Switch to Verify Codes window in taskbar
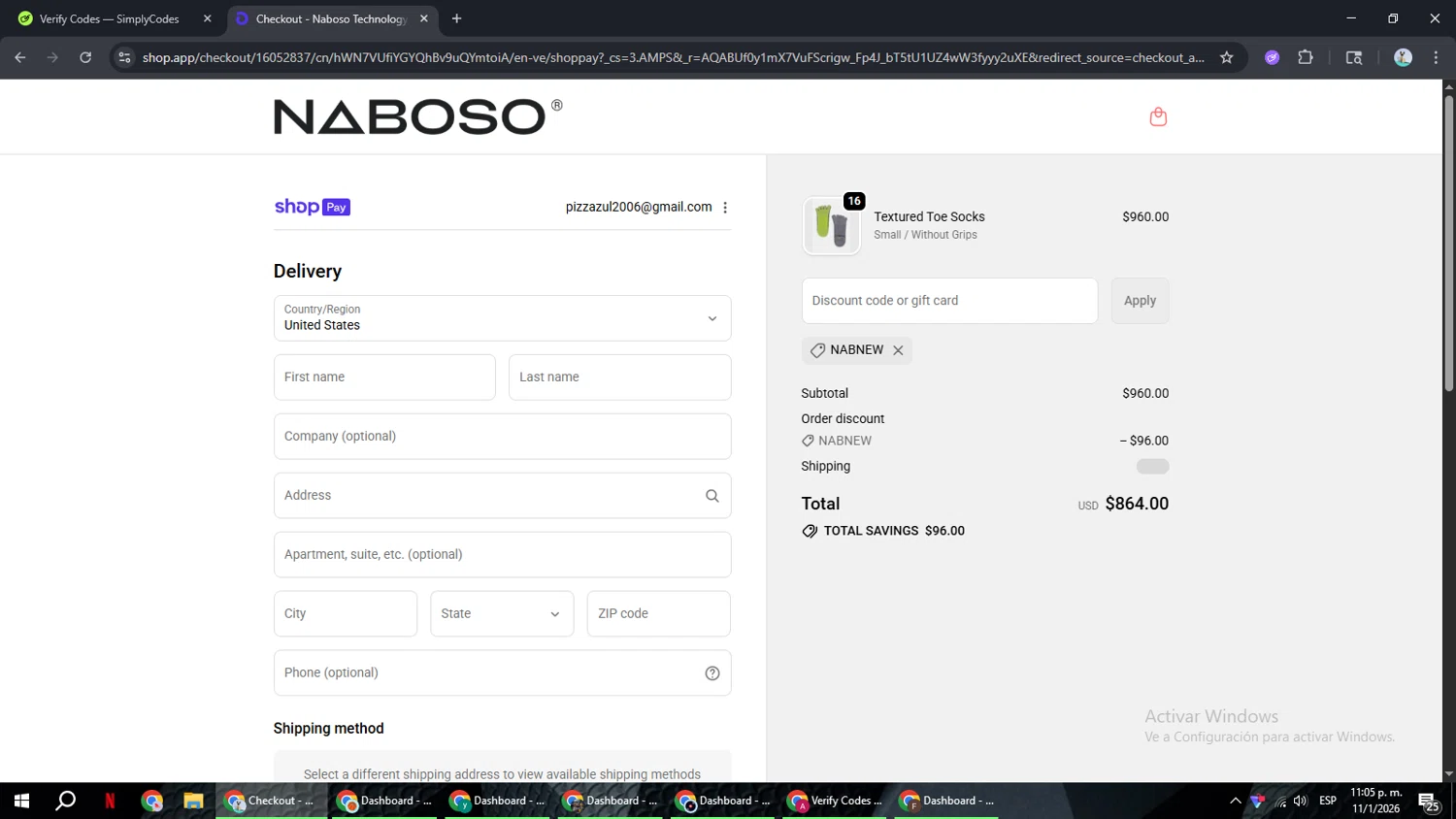1456x819 pixels. click(835, 801)
